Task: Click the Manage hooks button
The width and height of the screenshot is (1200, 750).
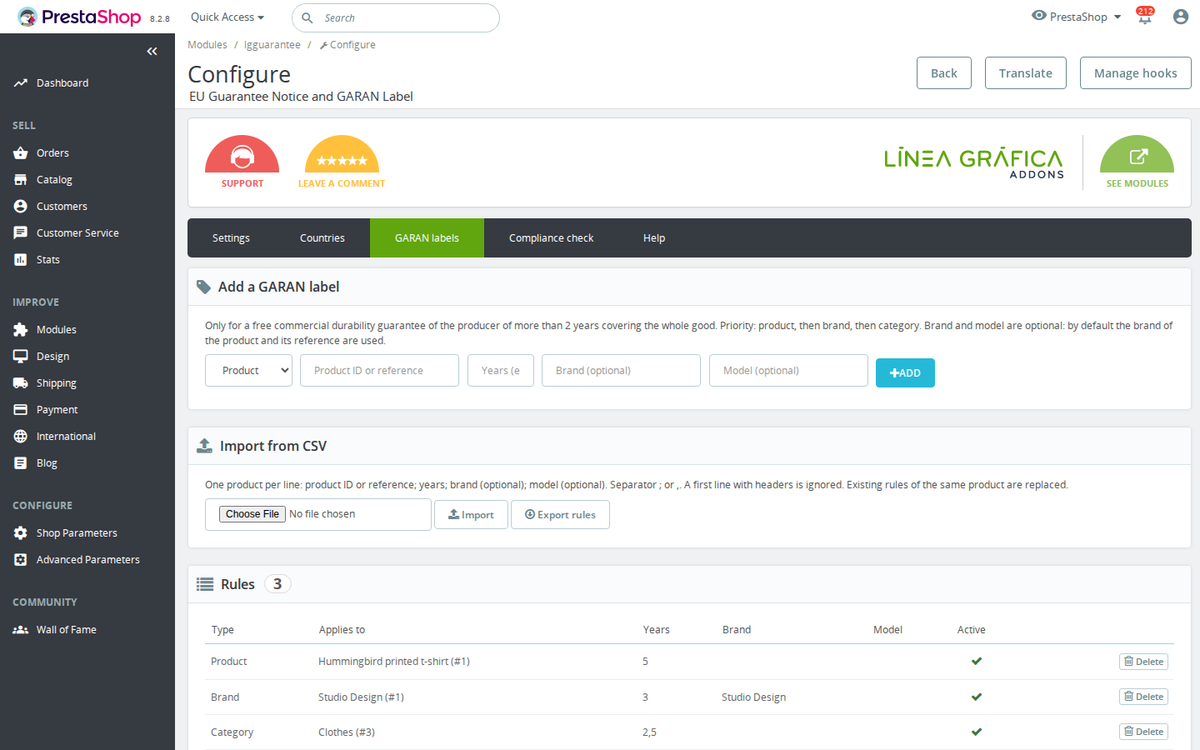Action: 1135,73
